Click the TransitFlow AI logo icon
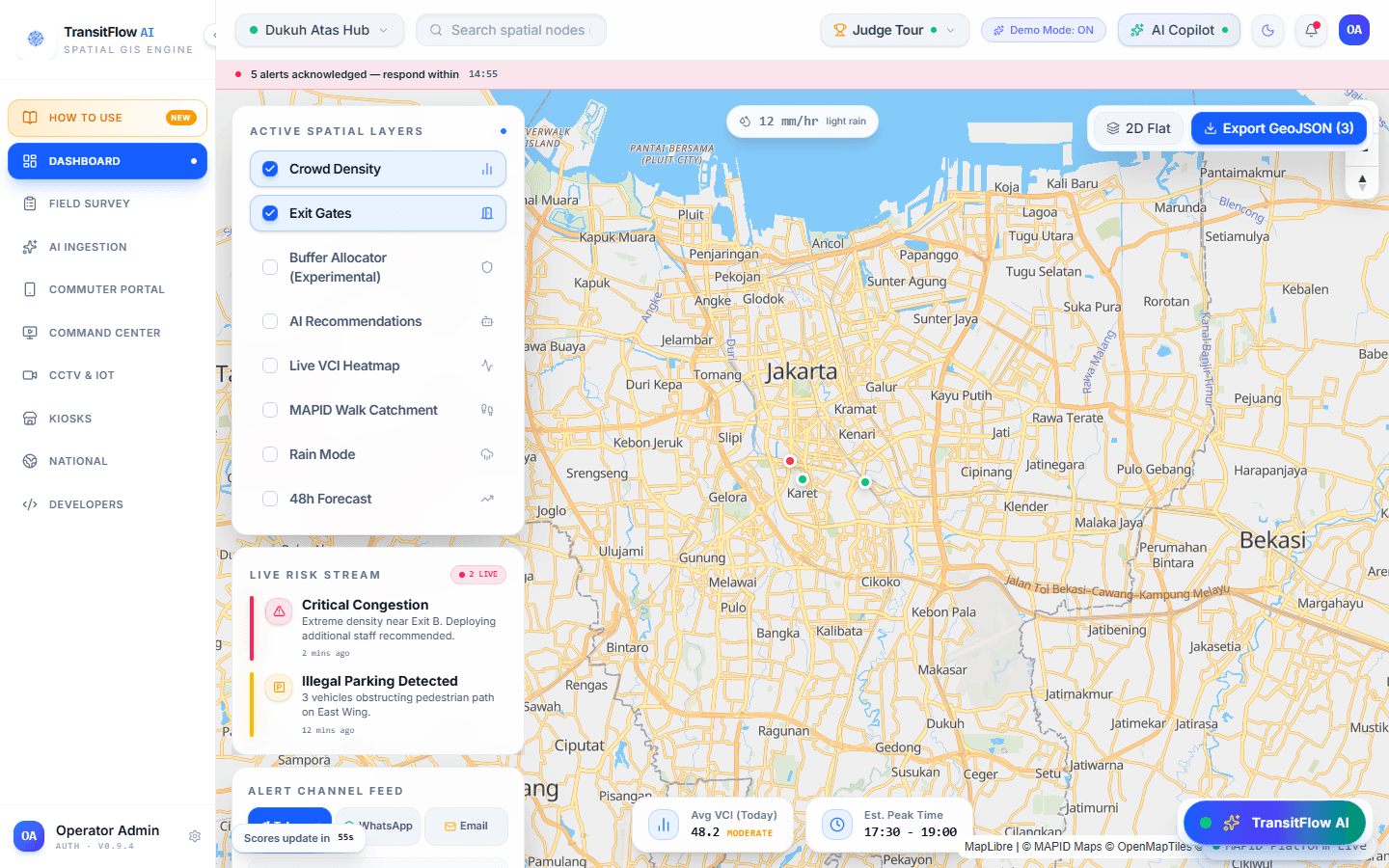This screenshot has width=1389, height=868. pyautogui.click(x=36, y=39)
